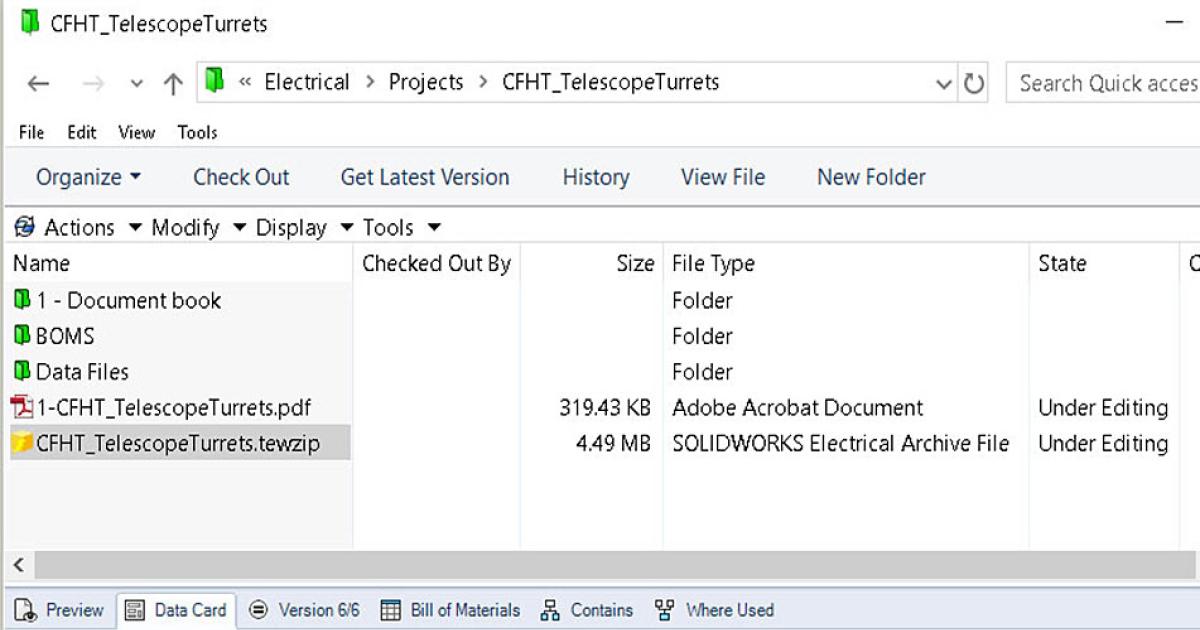This screenshot has height=630, width=1200.
Task: Expand the address bar history dropdown
Action: tap(943, 84)
